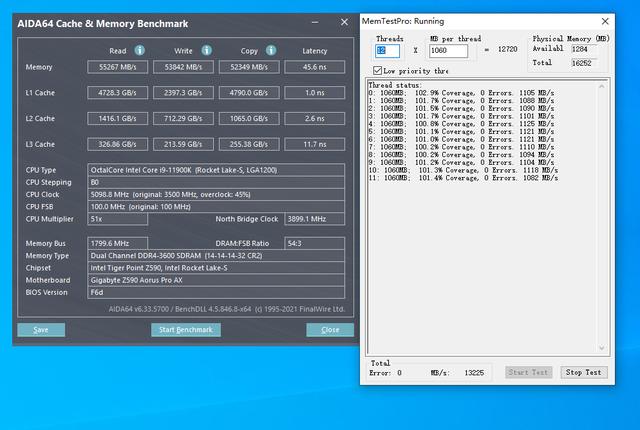Minimize the AIDA64 benchmark window
Viewport: 640px width, 430px height.
[315, 22]
